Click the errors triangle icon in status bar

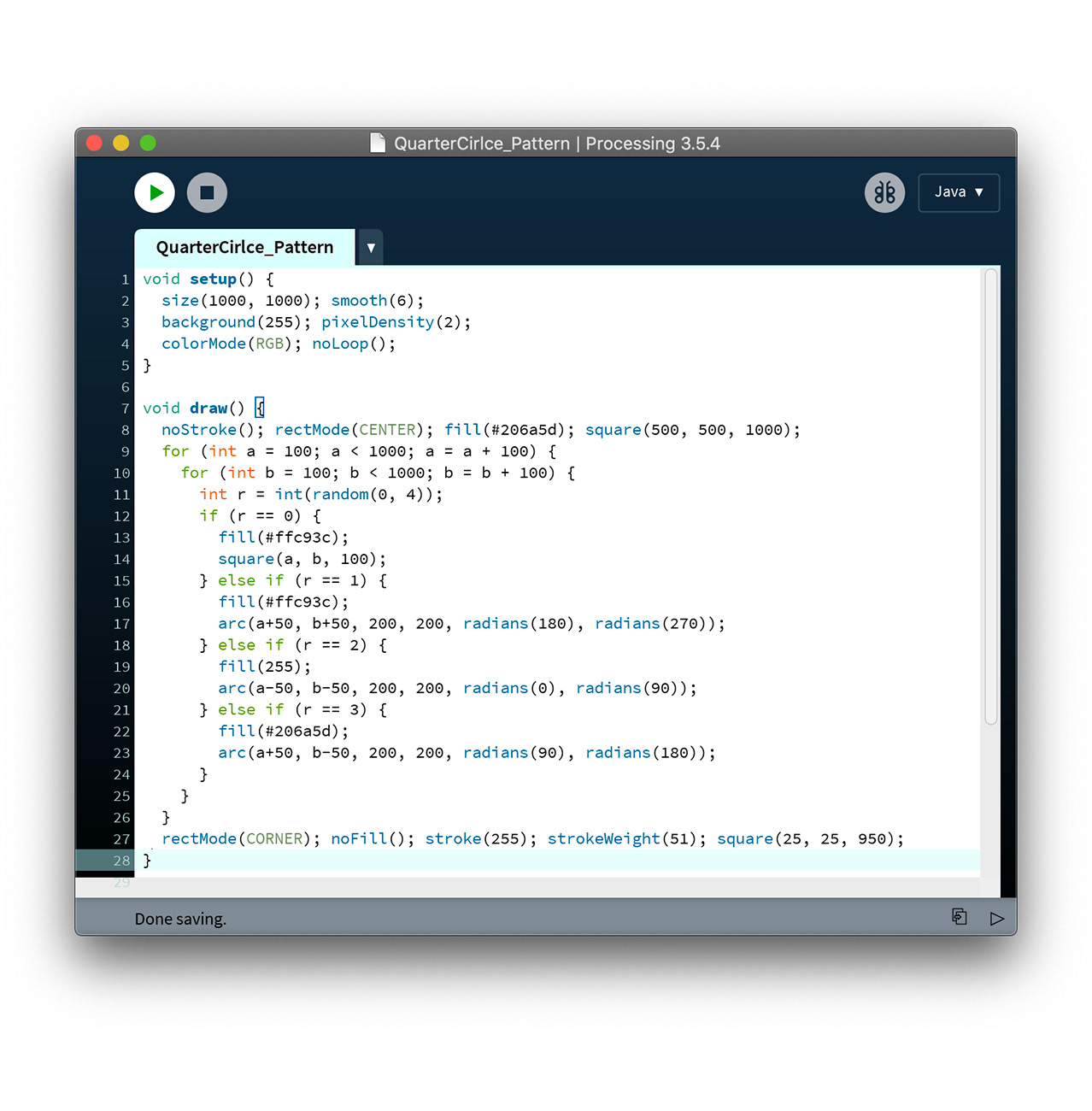(x=997, y=919)
